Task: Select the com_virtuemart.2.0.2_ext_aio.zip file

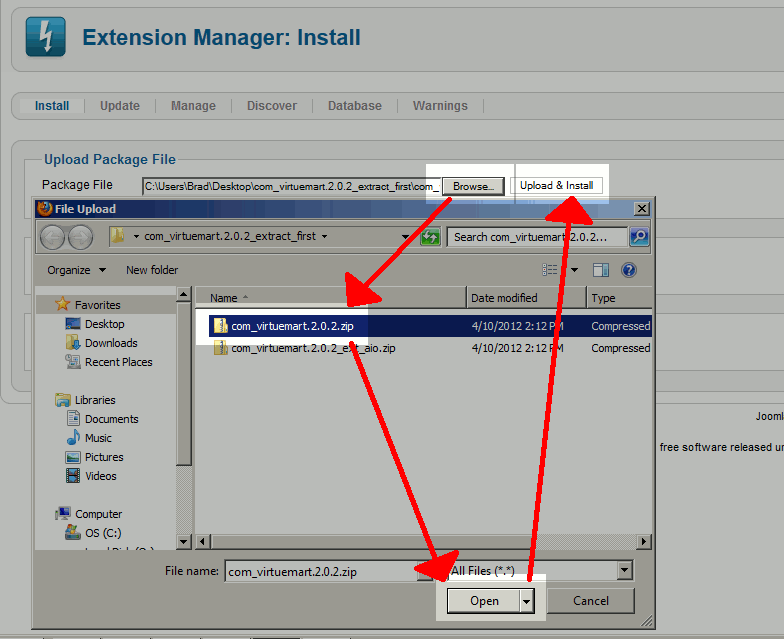Action: coord(312,348)
